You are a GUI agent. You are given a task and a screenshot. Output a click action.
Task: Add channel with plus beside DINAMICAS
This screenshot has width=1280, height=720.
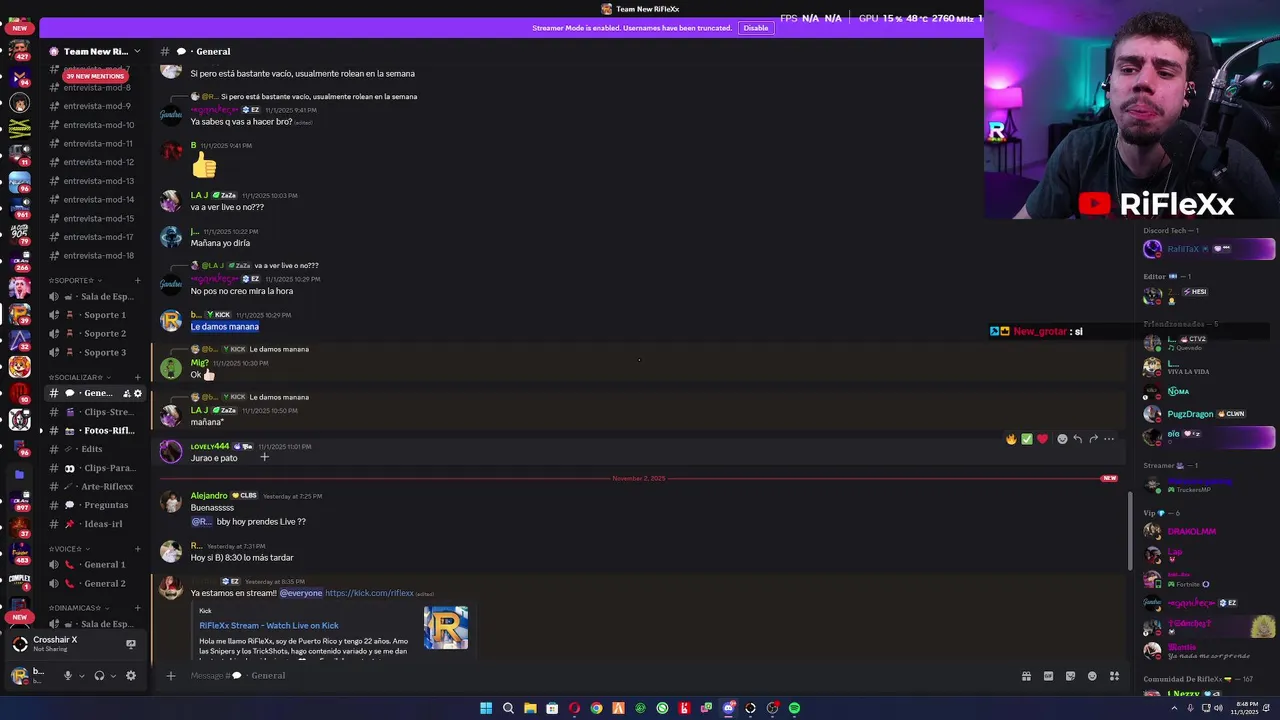tap(137, 608)
